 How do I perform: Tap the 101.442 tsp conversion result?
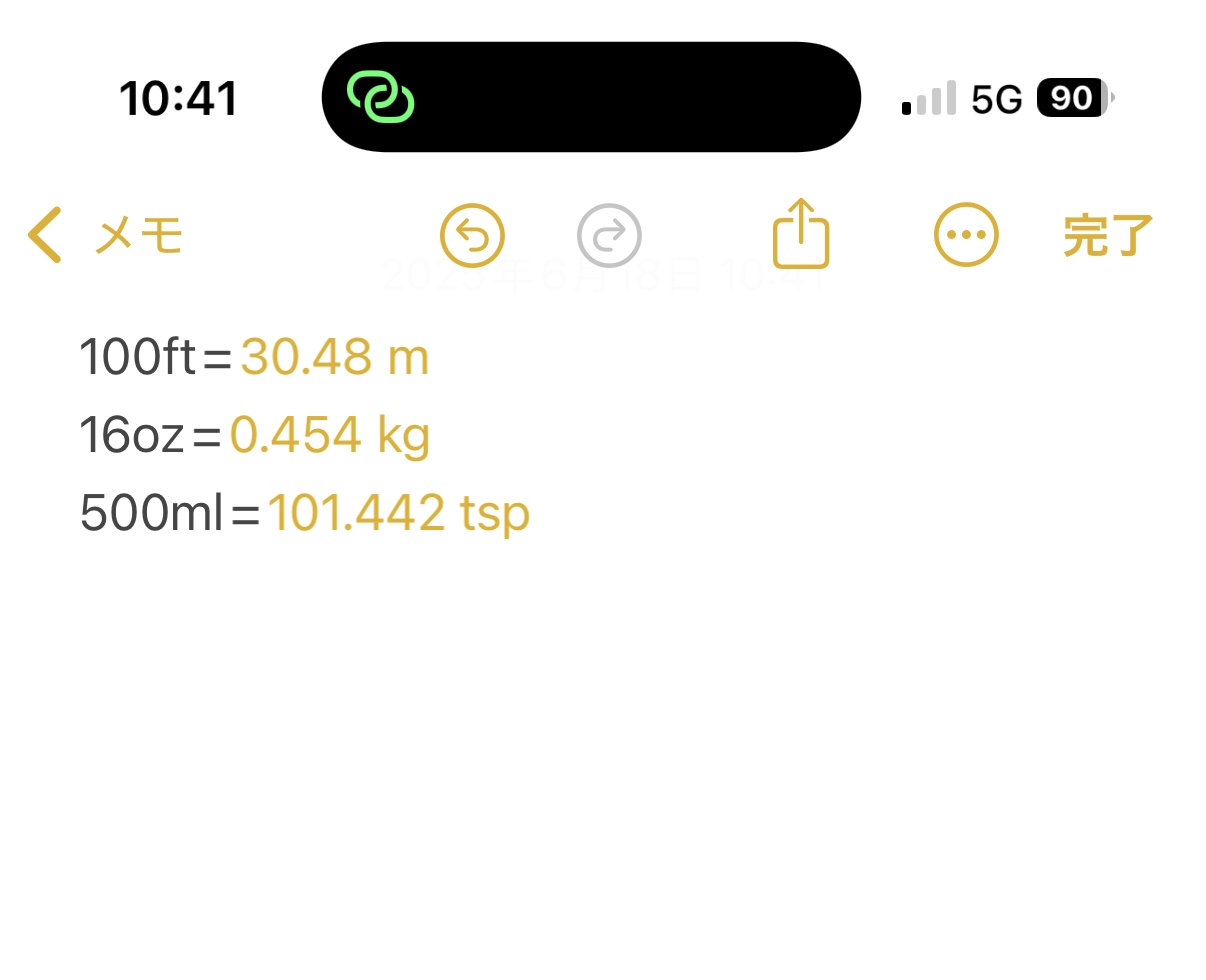398,513
